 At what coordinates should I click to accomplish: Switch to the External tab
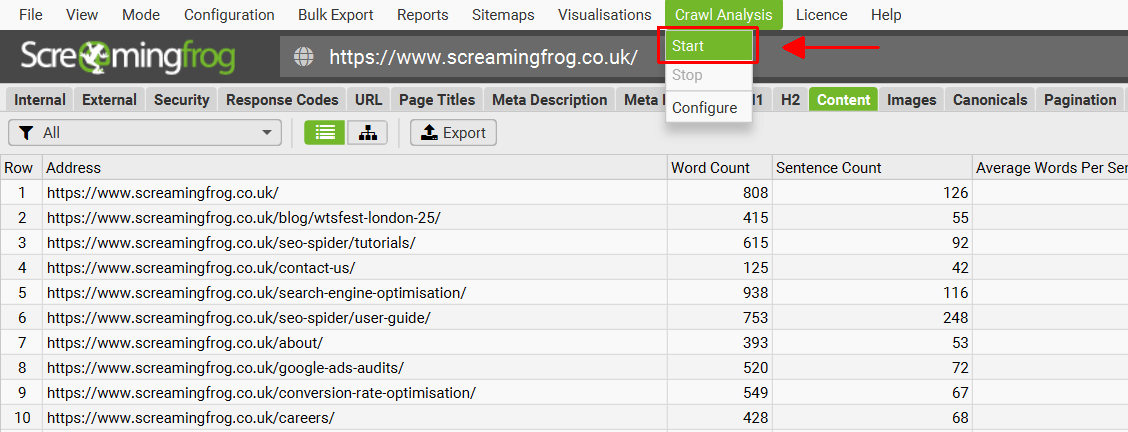tap(109, 100)
